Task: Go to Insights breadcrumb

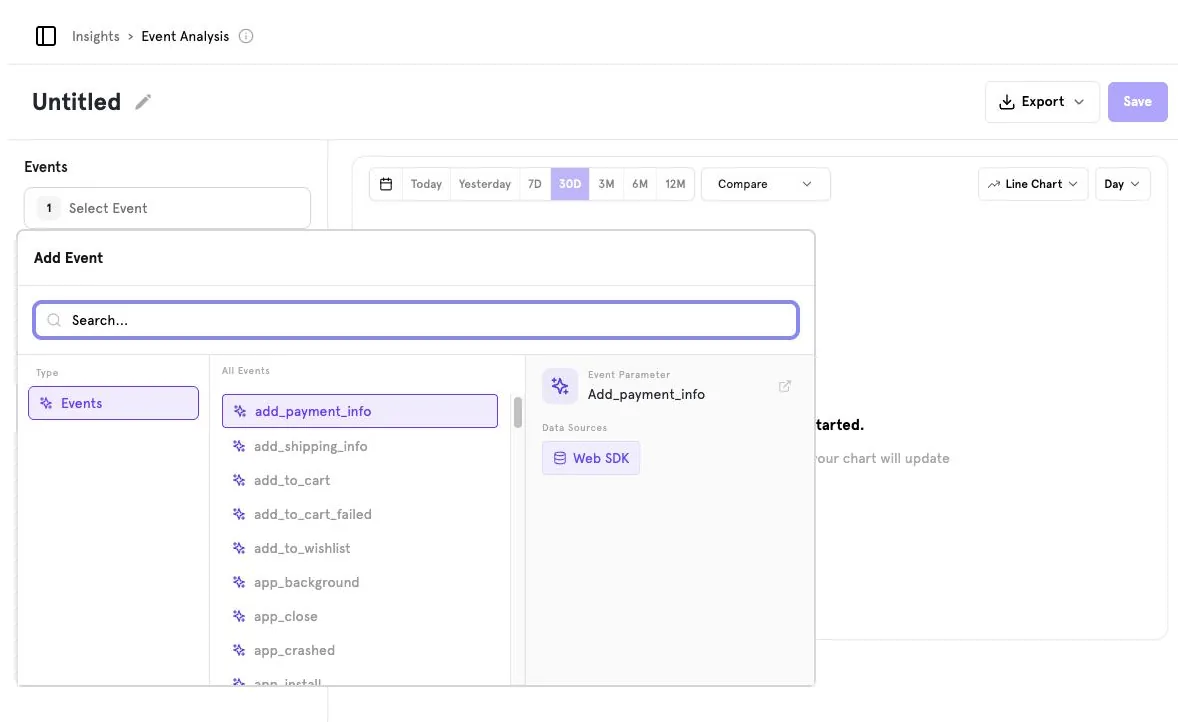Action: [95, 36]
